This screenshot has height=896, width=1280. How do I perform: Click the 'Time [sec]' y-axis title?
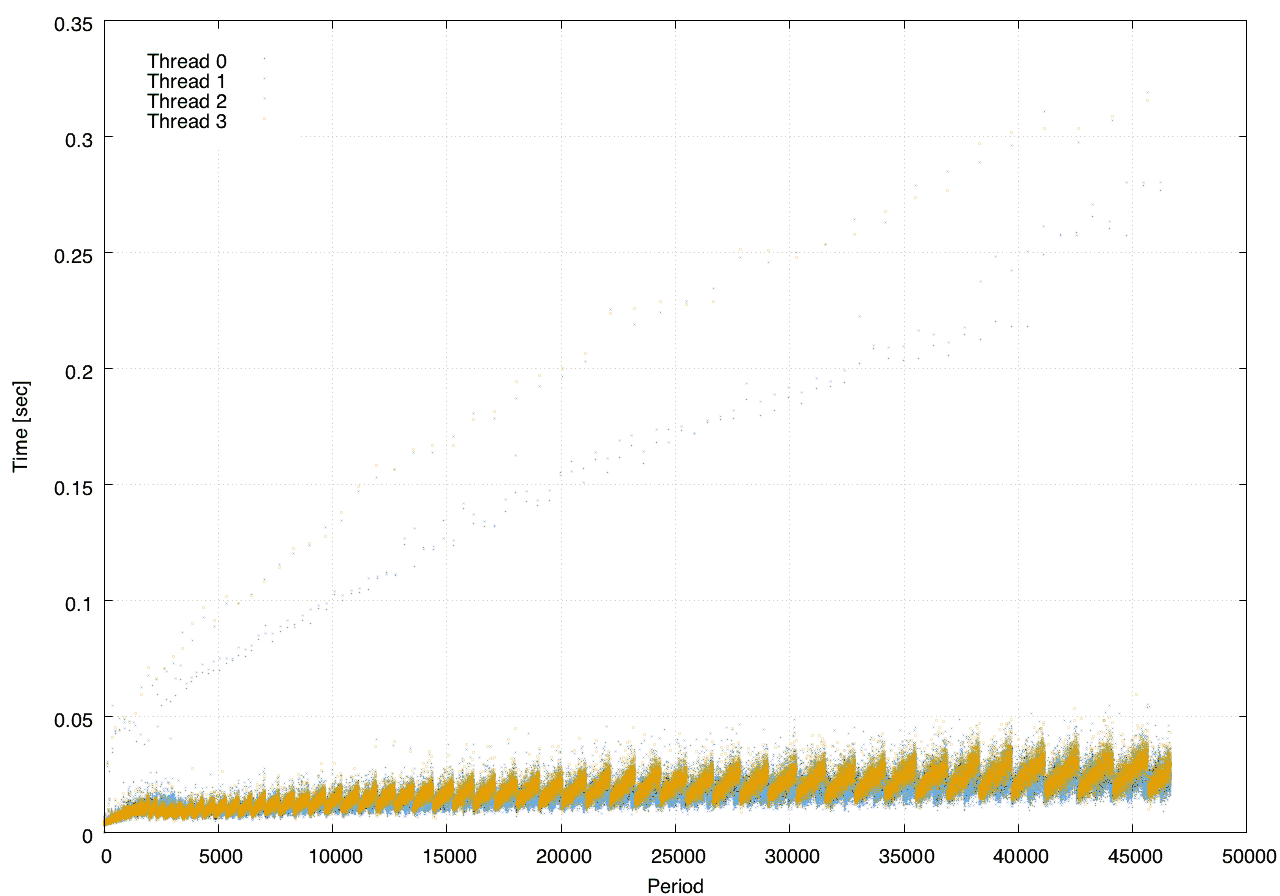[20, 425]
